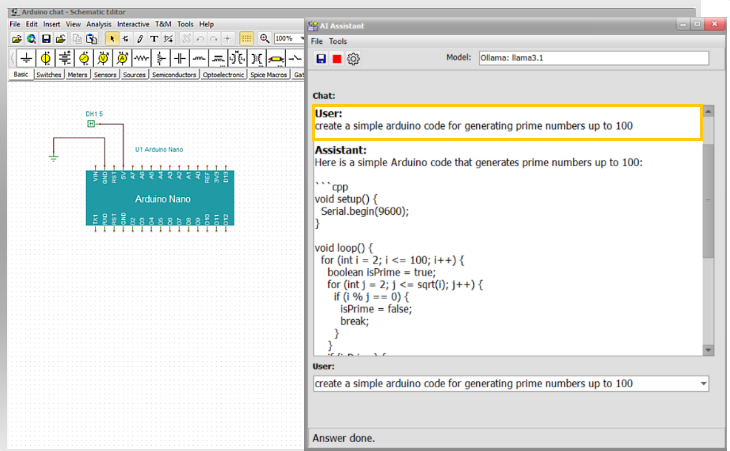Open the Analysis menu
This screenshot has width=730, height=451.
[x=99, y=24]
